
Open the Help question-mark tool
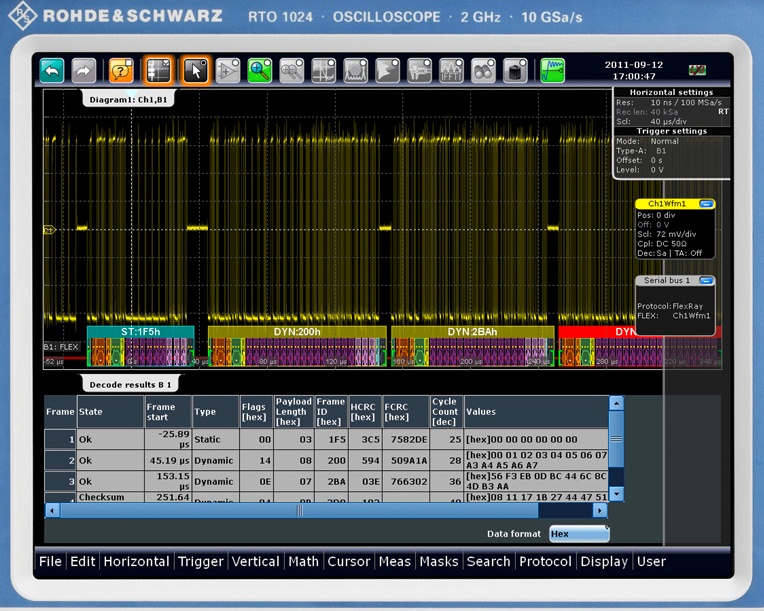[x=121, y=70]
